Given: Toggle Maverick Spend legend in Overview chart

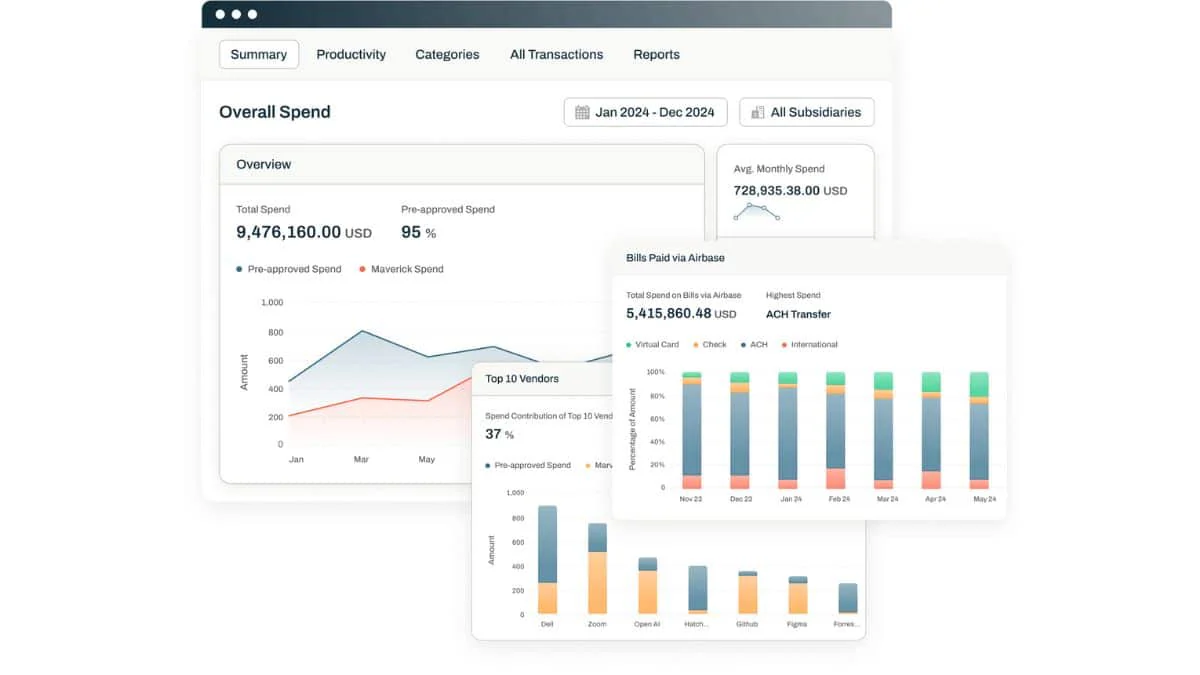Looking at the screenshot, I should click(401, 269).
